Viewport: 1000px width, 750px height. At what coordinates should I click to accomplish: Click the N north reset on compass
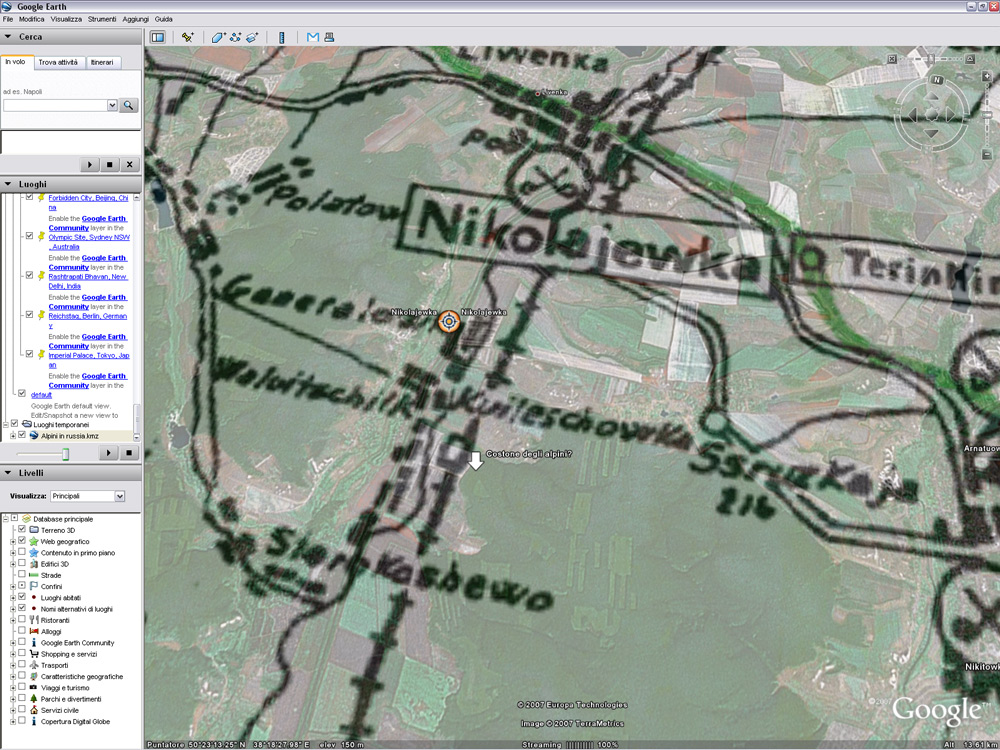pyautogui.click(x=936, y=80)
